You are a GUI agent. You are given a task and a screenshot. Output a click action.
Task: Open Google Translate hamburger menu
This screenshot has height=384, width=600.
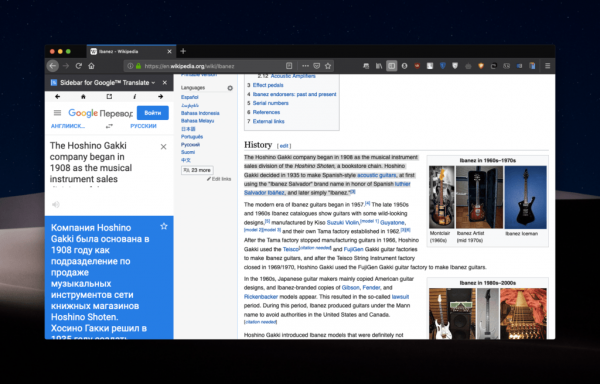click(x=57, y=113)
